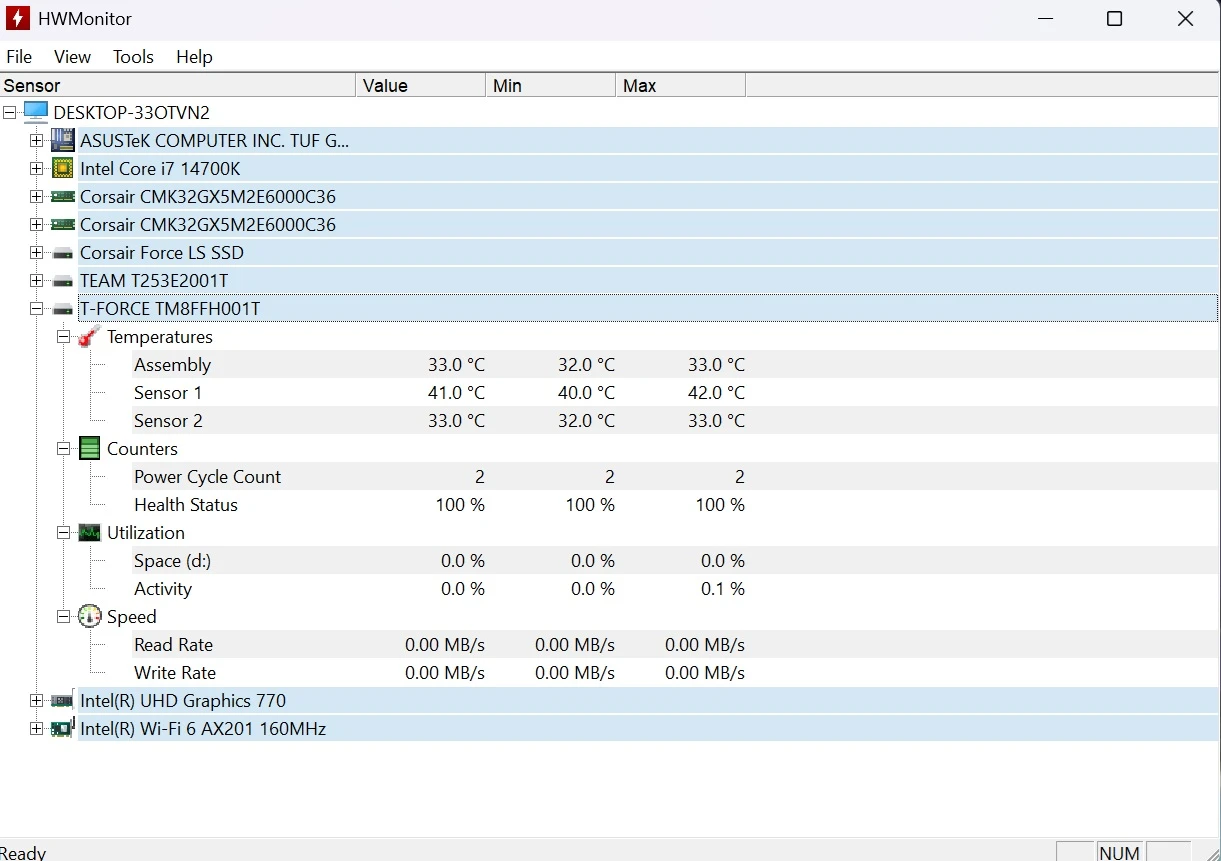Select the Health Status row
1221x861 pixels.
[186, 505]
